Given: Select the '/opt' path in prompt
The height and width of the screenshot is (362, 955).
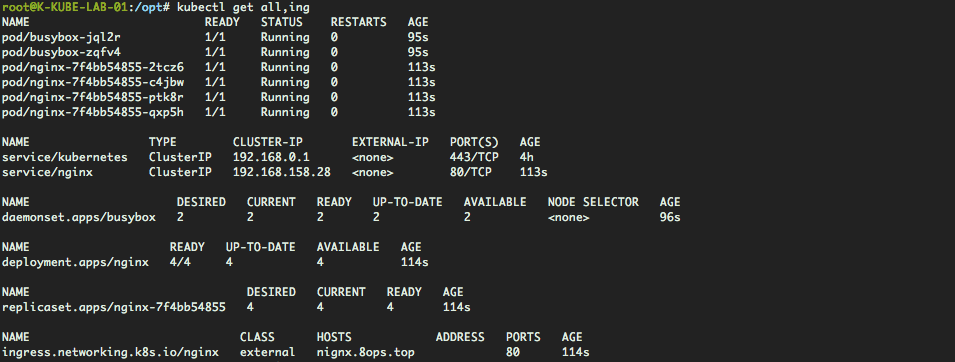Looking at the screenshot, I should click(149, 7).
